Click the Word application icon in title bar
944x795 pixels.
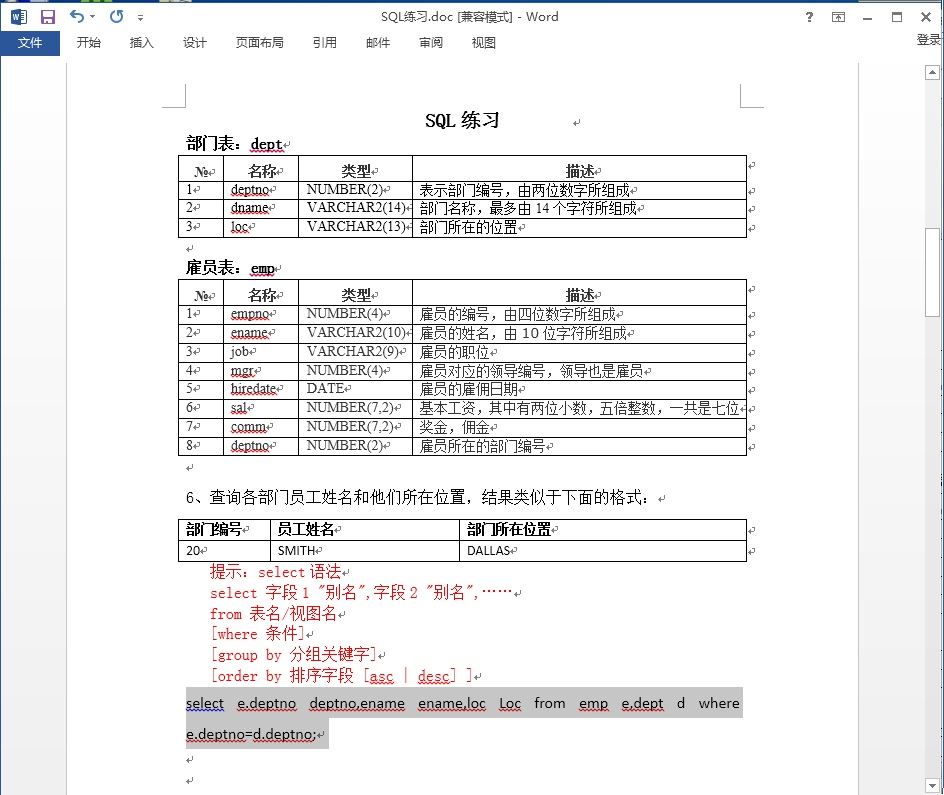[x=19, y=17]
